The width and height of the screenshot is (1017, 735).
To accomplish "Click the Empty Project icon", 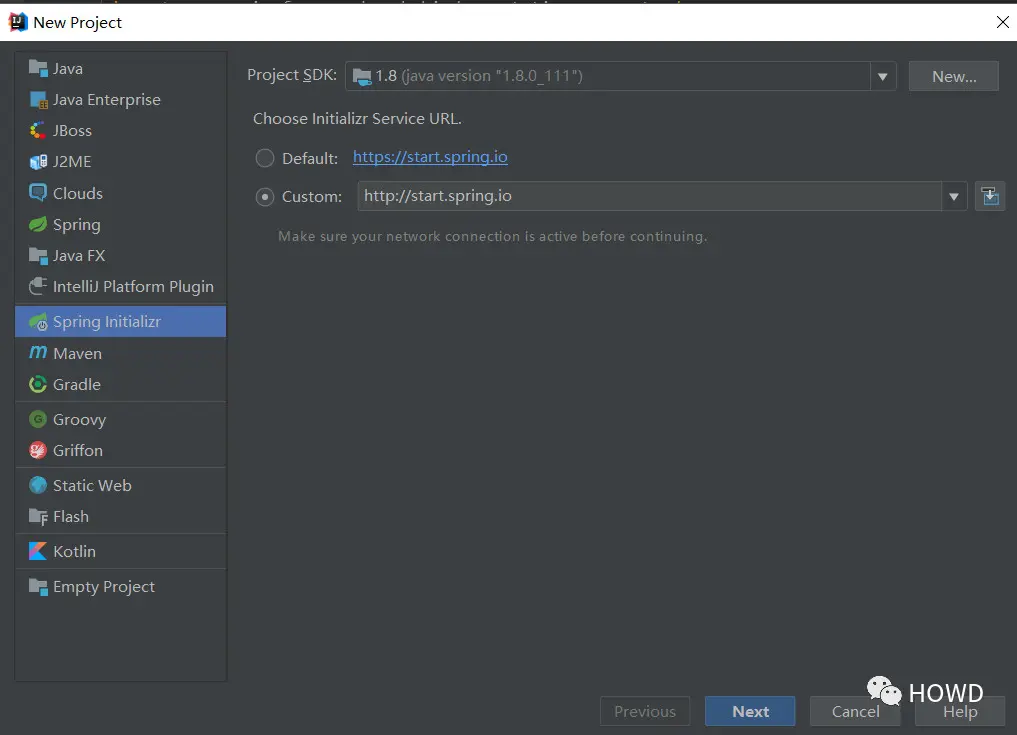I will click(x=38, y=586).
